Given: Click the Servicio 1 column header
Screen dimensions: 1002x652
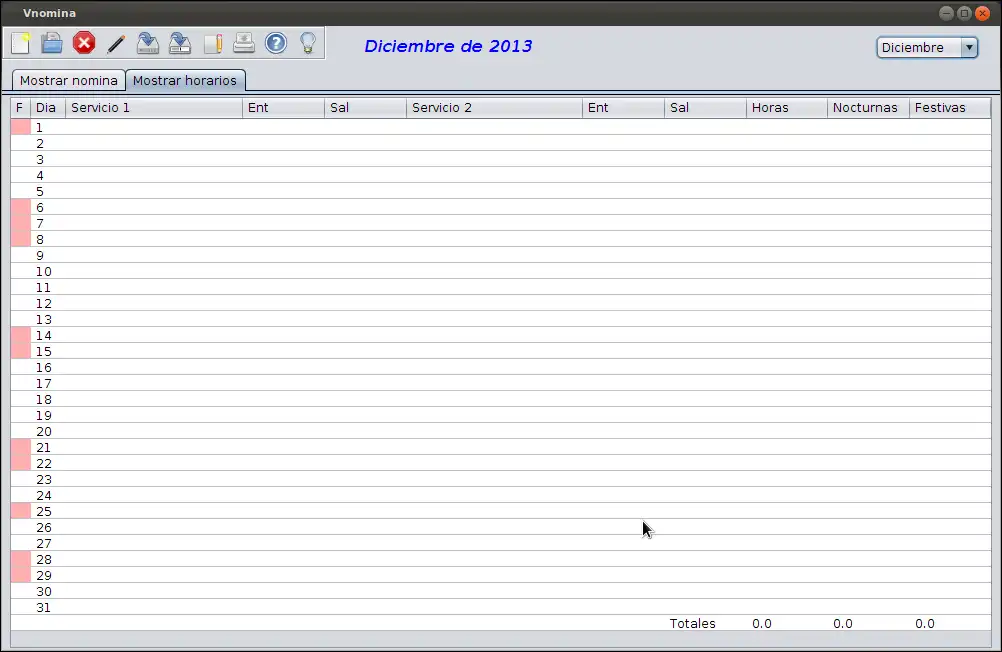Looking at the screenshot, I should [x=154, y=107].
